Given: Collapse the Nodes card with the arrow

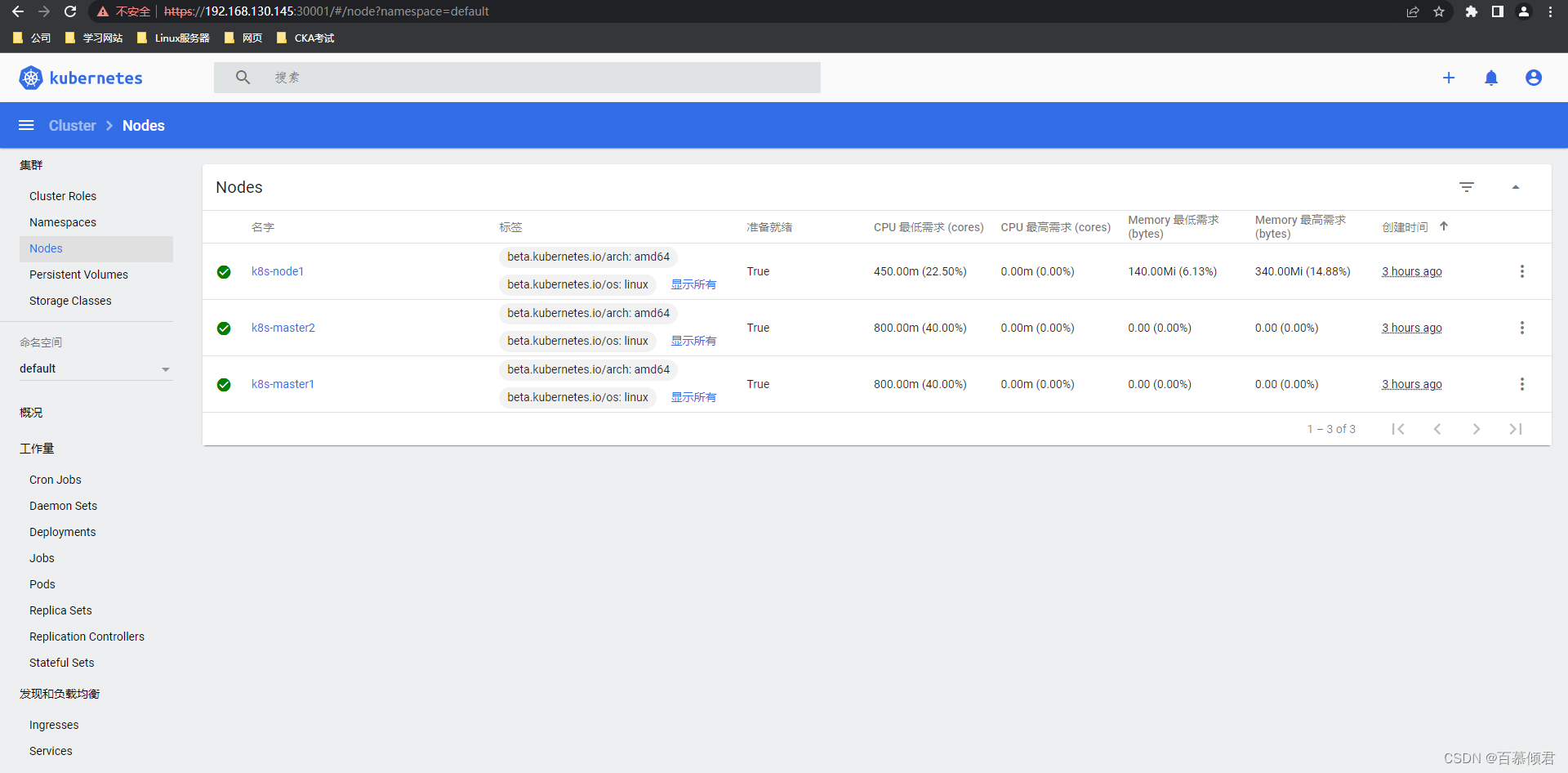Looking at the screenshot, I should coord(1516,187).
